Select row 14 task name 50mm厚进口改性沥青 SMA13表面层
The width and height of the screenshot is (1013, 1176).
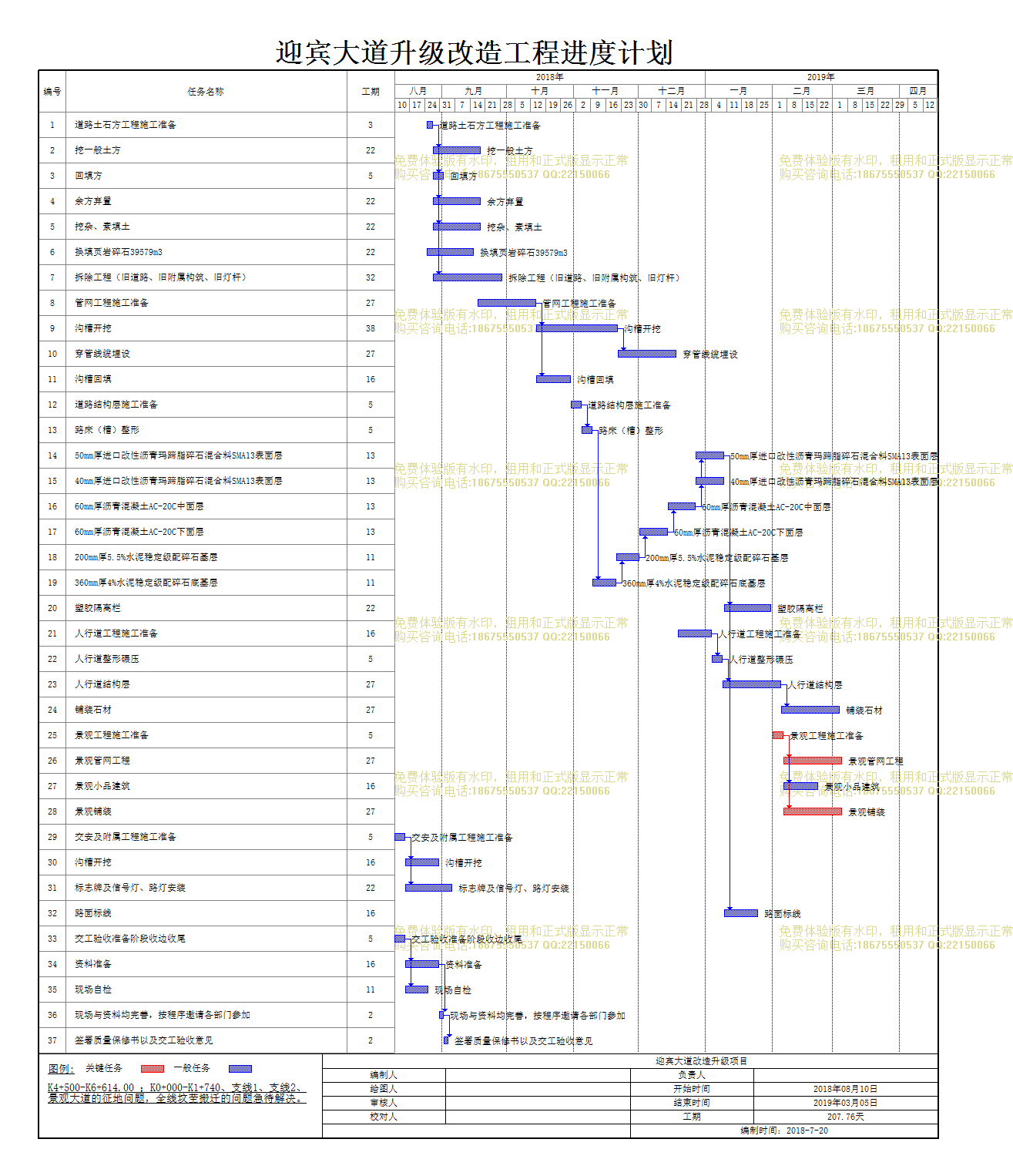(179, 455)
